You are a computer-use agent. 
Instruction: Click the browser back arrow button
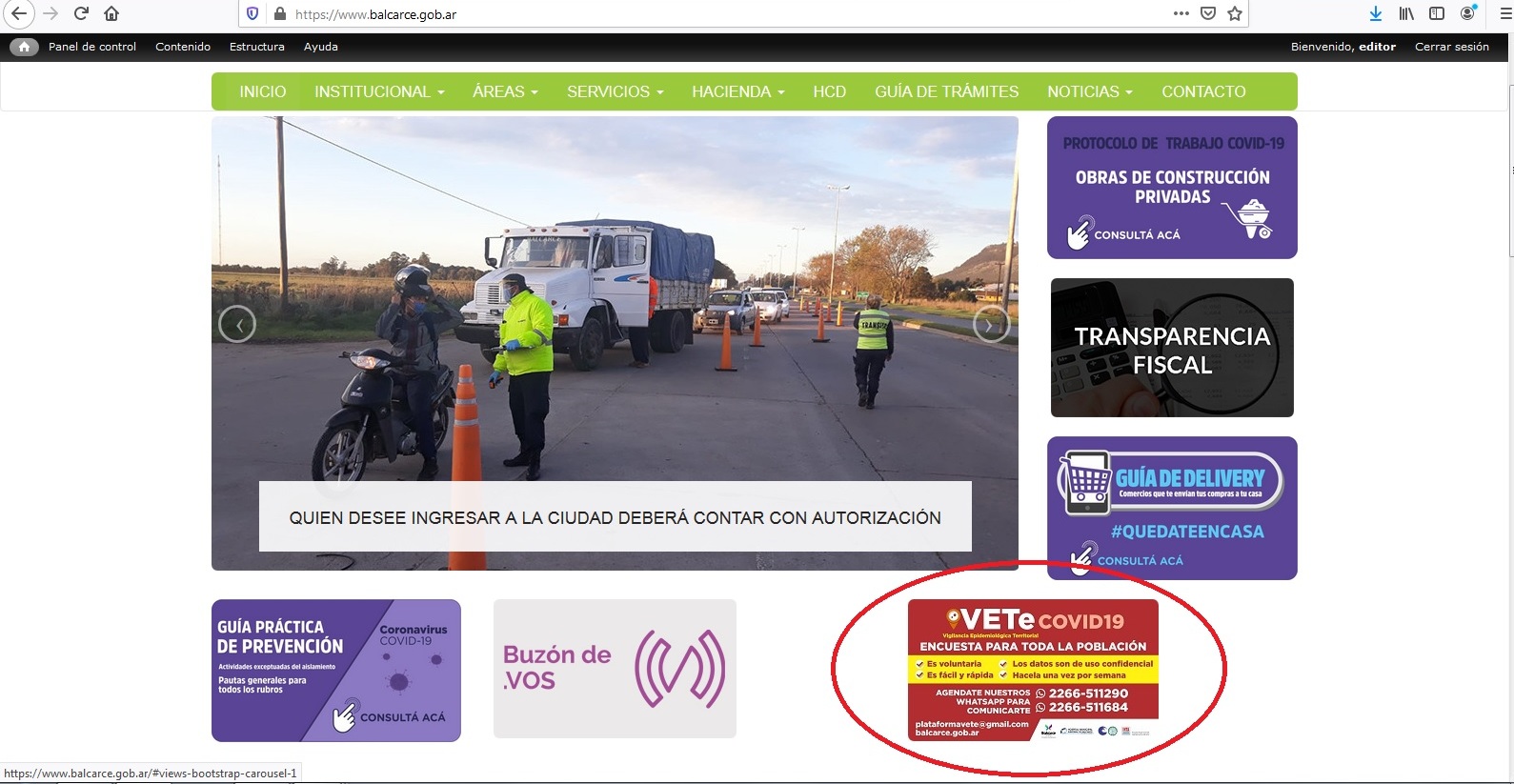coord(19,13)
